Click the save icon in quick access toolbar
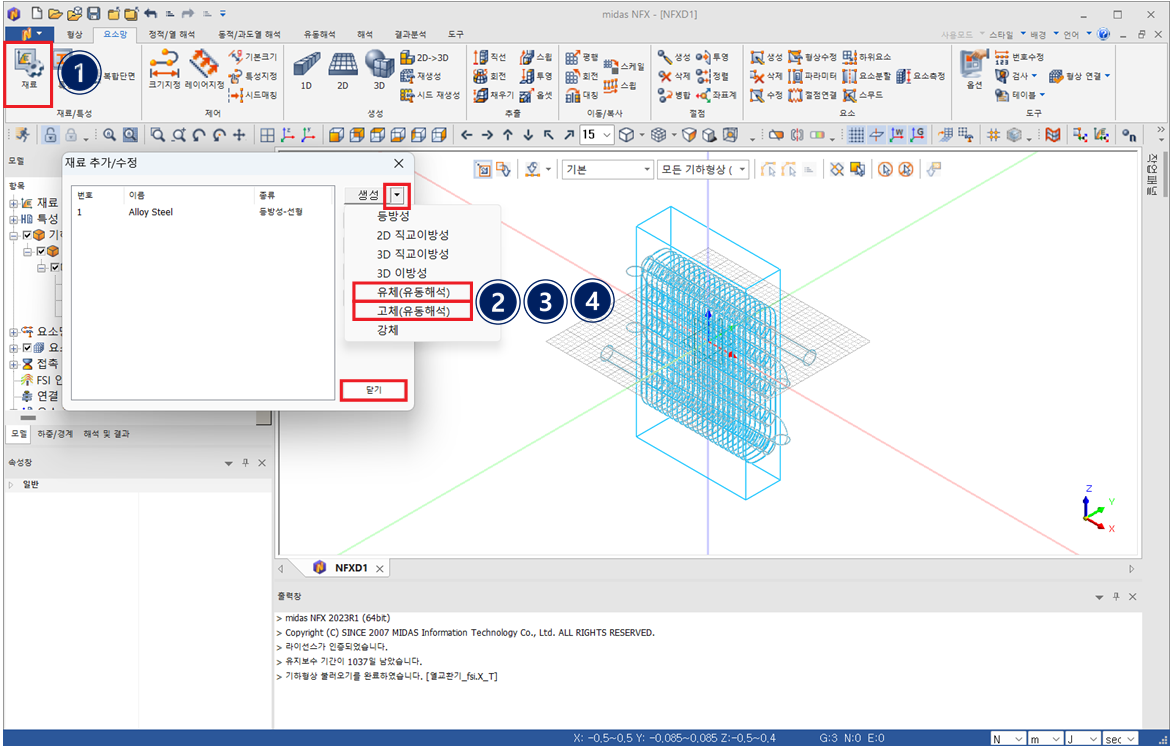This screenshot has width=1170, height=747. (93, 13)
